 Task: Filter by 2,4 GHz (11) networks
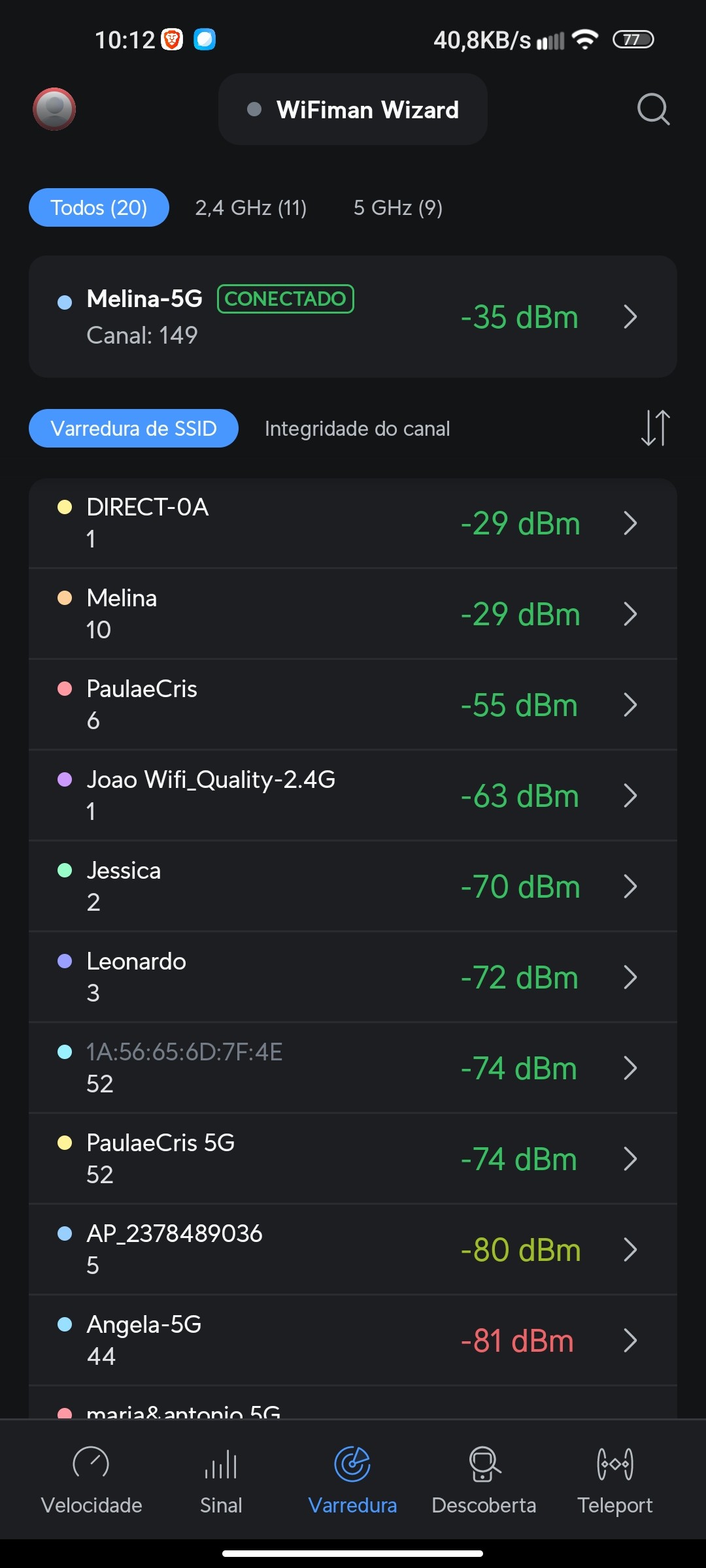pyautogui.click(x=251, y=208)
